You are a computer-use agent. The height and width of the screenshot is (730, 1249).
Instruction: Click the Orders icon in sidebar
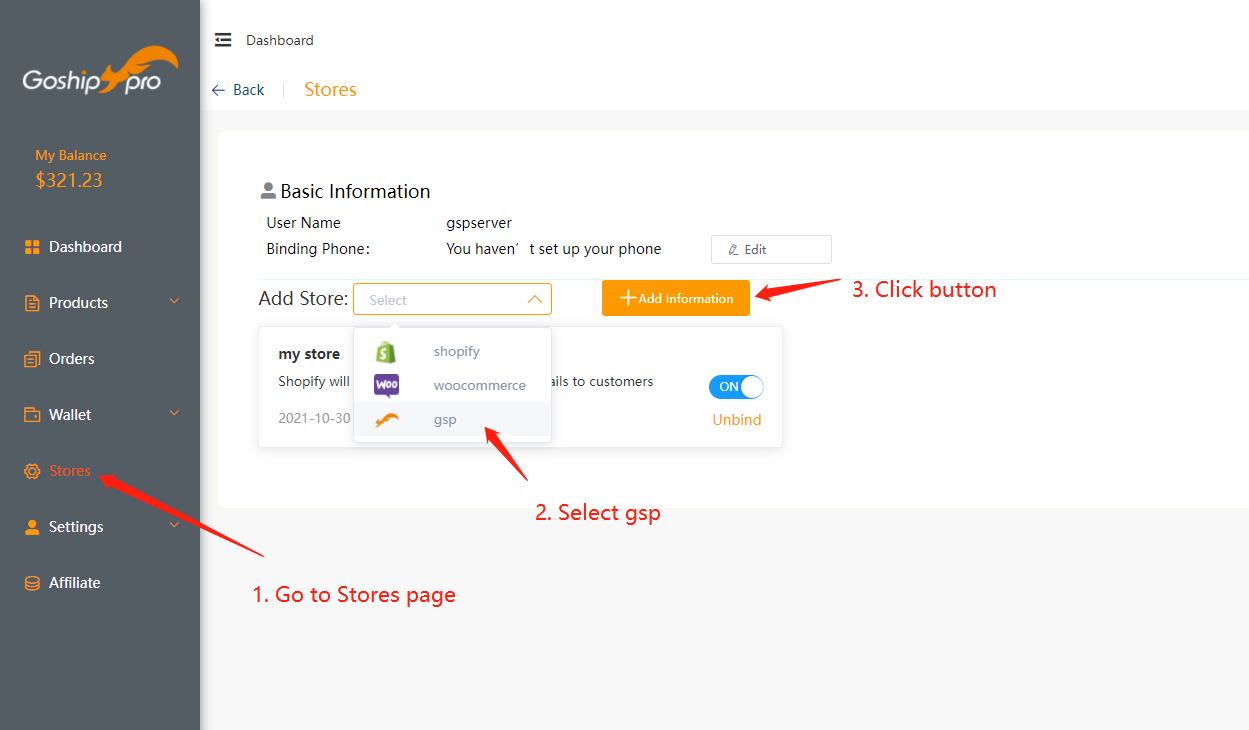click(x=32, y=359)
